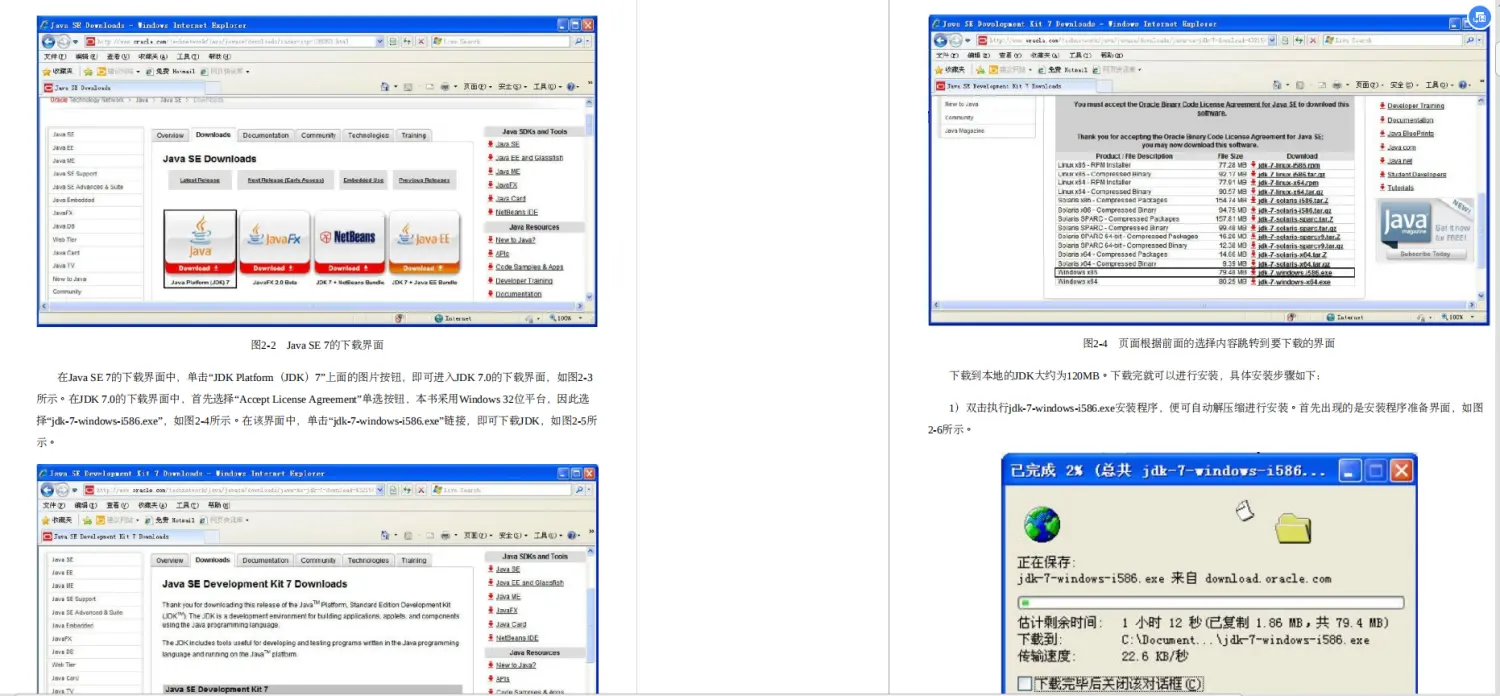Tick 下载完毕后关闭该对话框 checkbox
Screen dimensions: 1500x696
click(1024, 684)
